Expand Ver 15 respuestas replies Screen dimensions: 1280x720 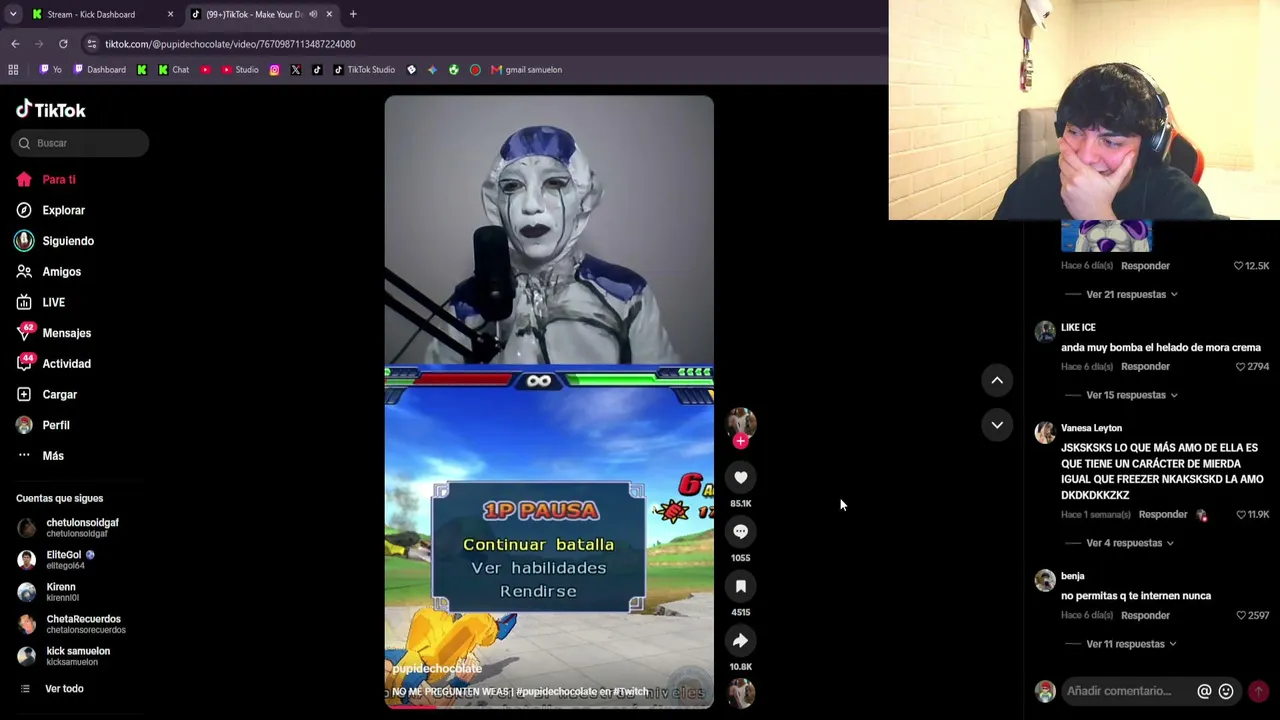[1132, 395]
